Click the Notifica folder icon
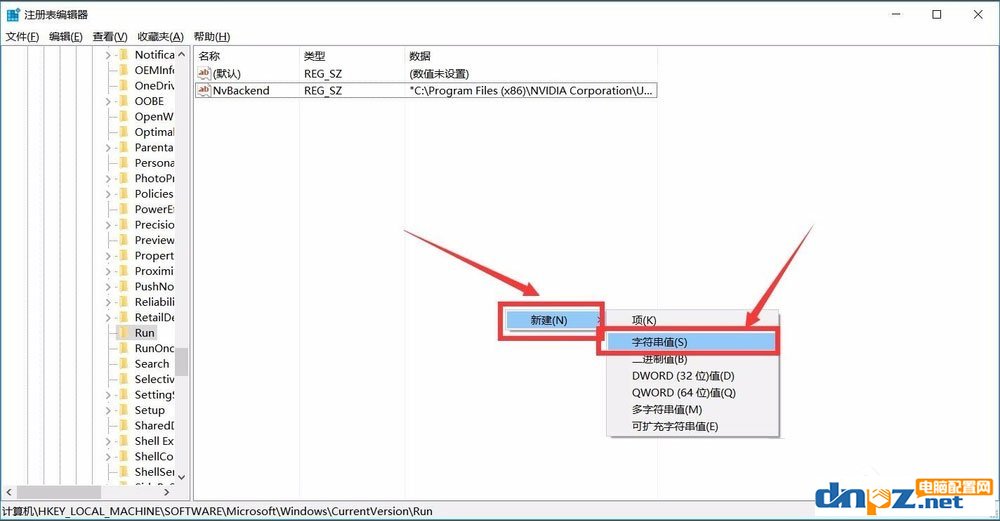The width and height of the screenshot is (1000, 521). [x=124, y=55]
